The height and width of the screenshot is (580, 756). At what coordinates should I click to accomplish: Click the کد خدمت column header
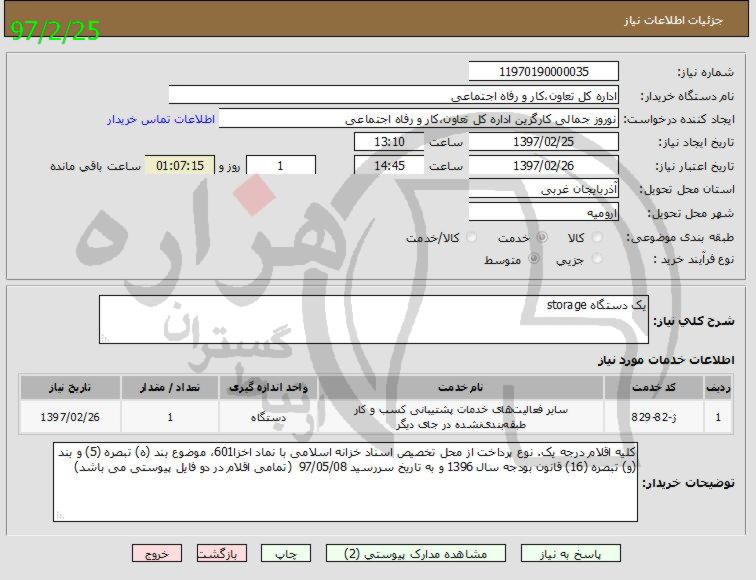click(653, 388)
